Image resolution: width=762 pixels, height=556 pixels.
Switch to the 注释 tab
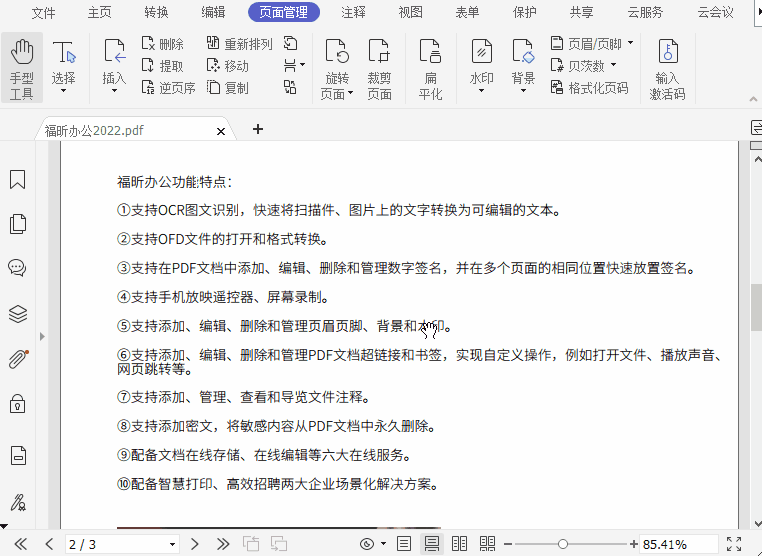[353, 12]
